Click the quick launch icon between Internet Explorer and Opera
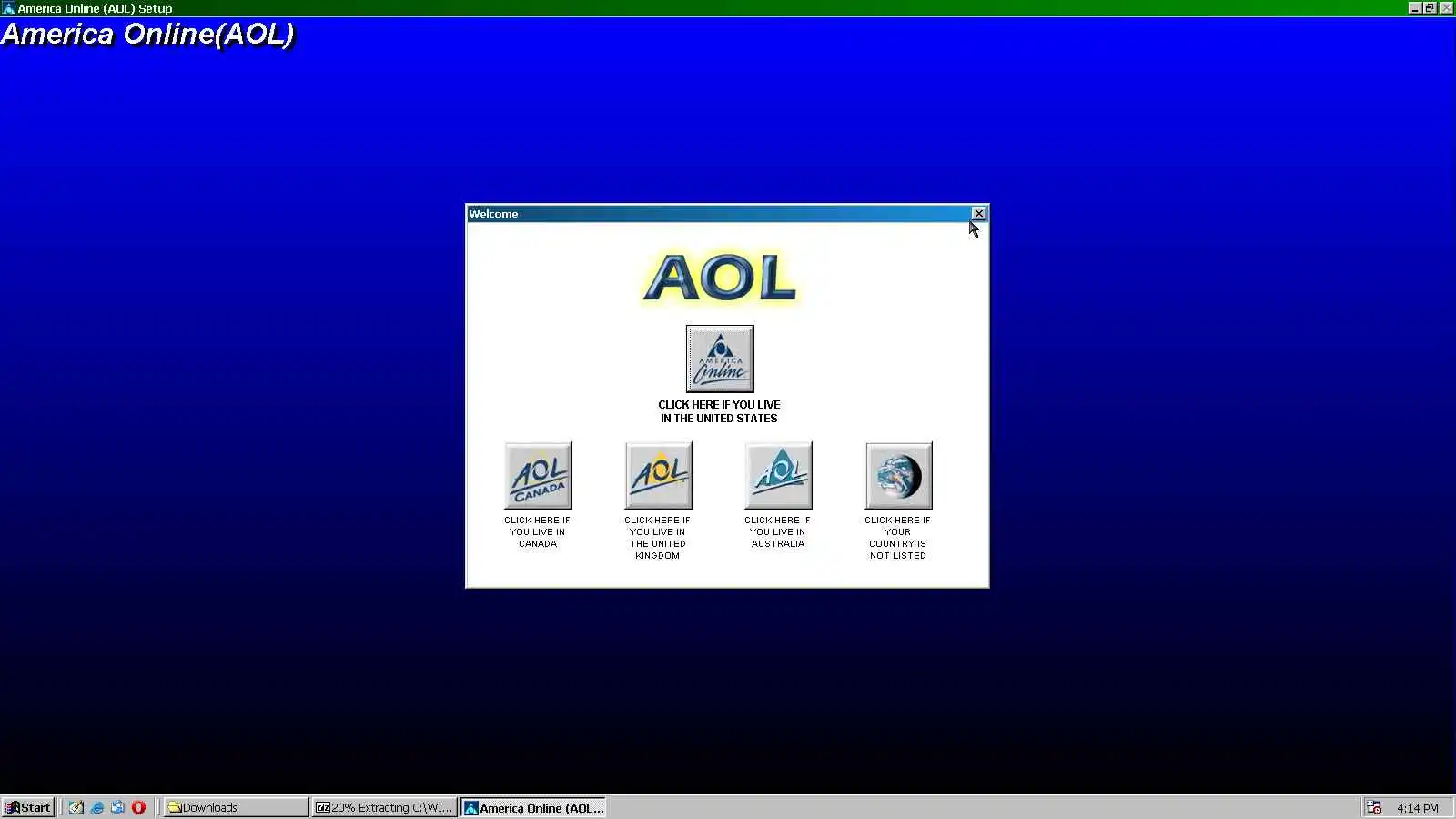 click(x=118, y=807)
